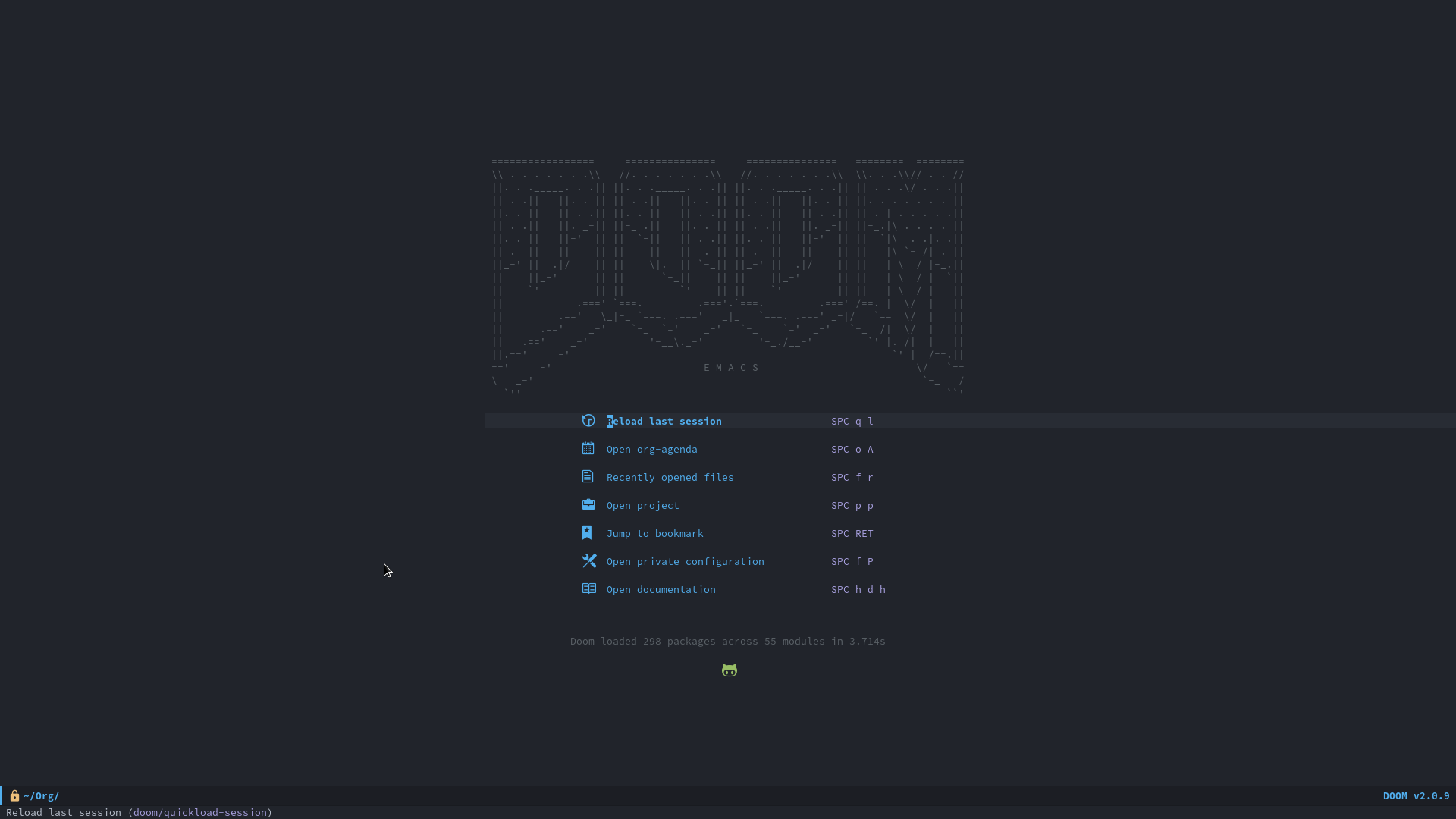Click the EMACS ASCII art banner

(x=728, y=273)
